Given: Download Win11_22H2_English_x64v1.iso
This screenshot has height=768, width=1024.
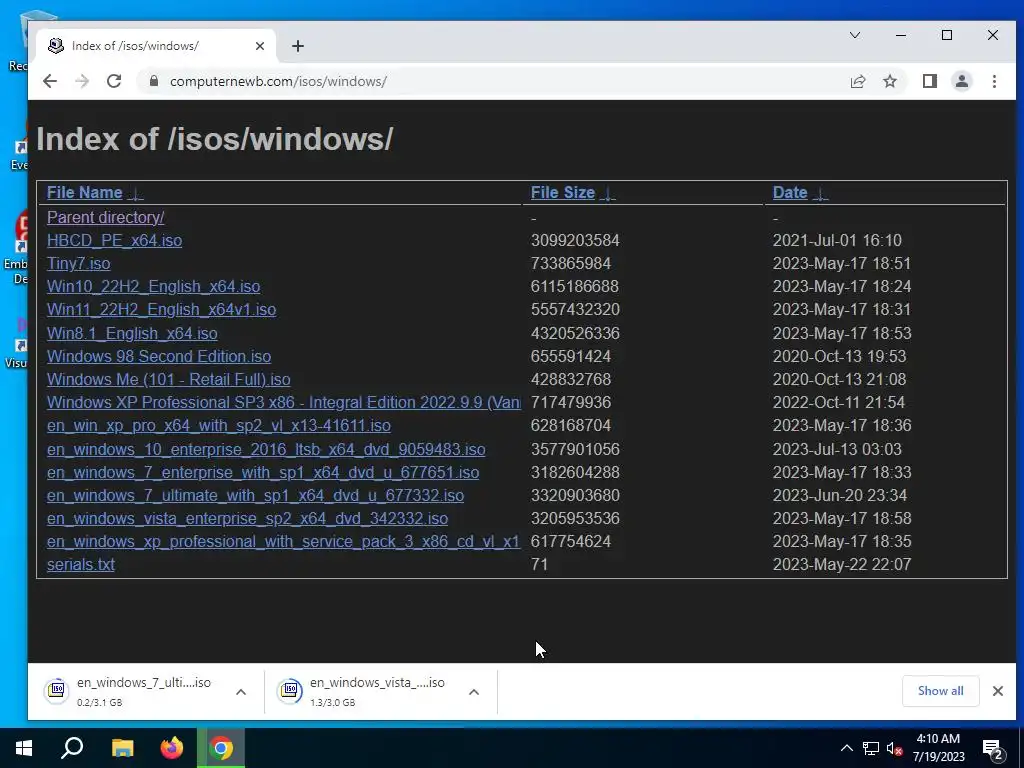Looking at the screenshot, I should 161,310.
